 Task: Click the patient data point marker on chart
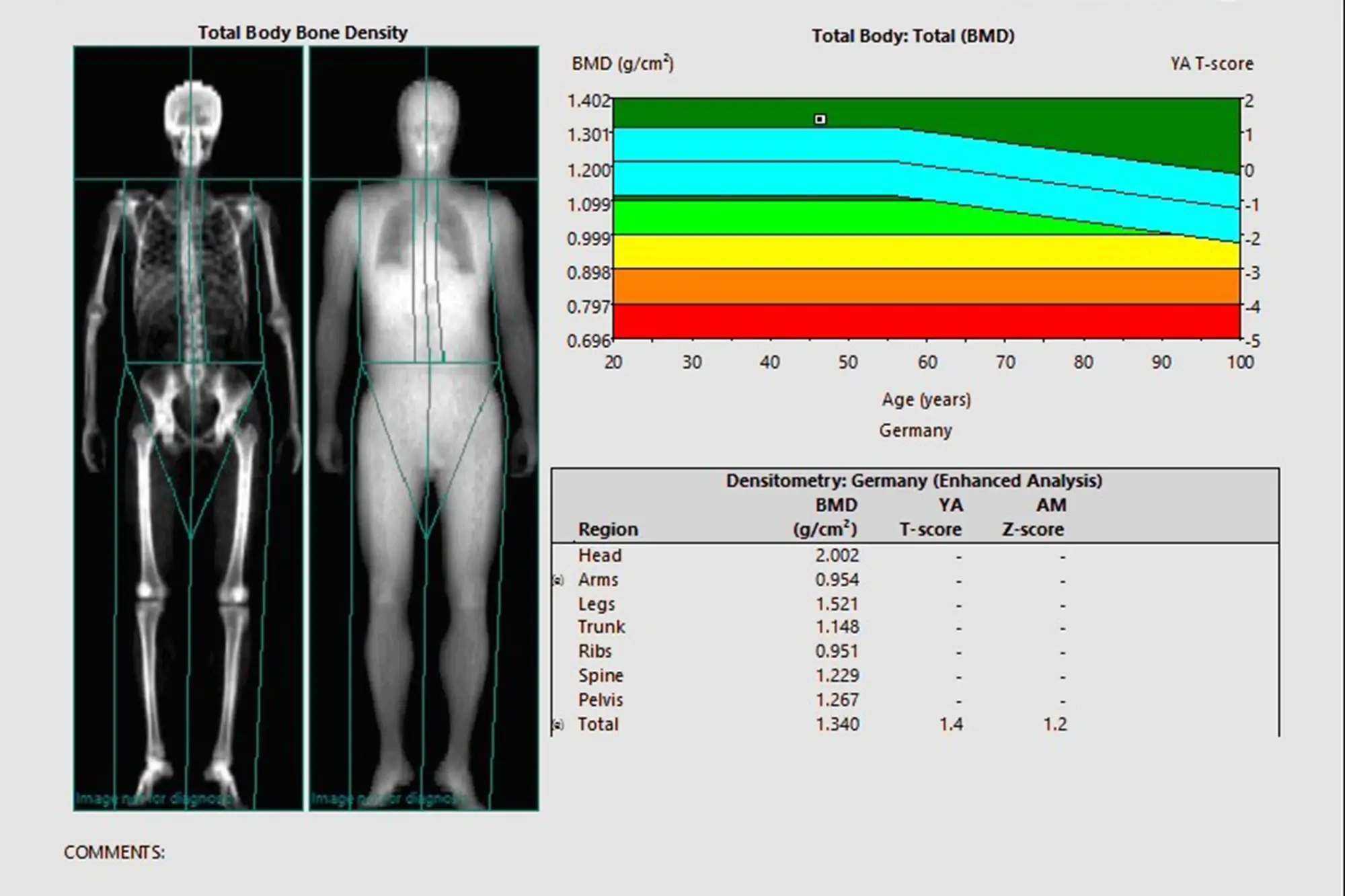(820, 119)
